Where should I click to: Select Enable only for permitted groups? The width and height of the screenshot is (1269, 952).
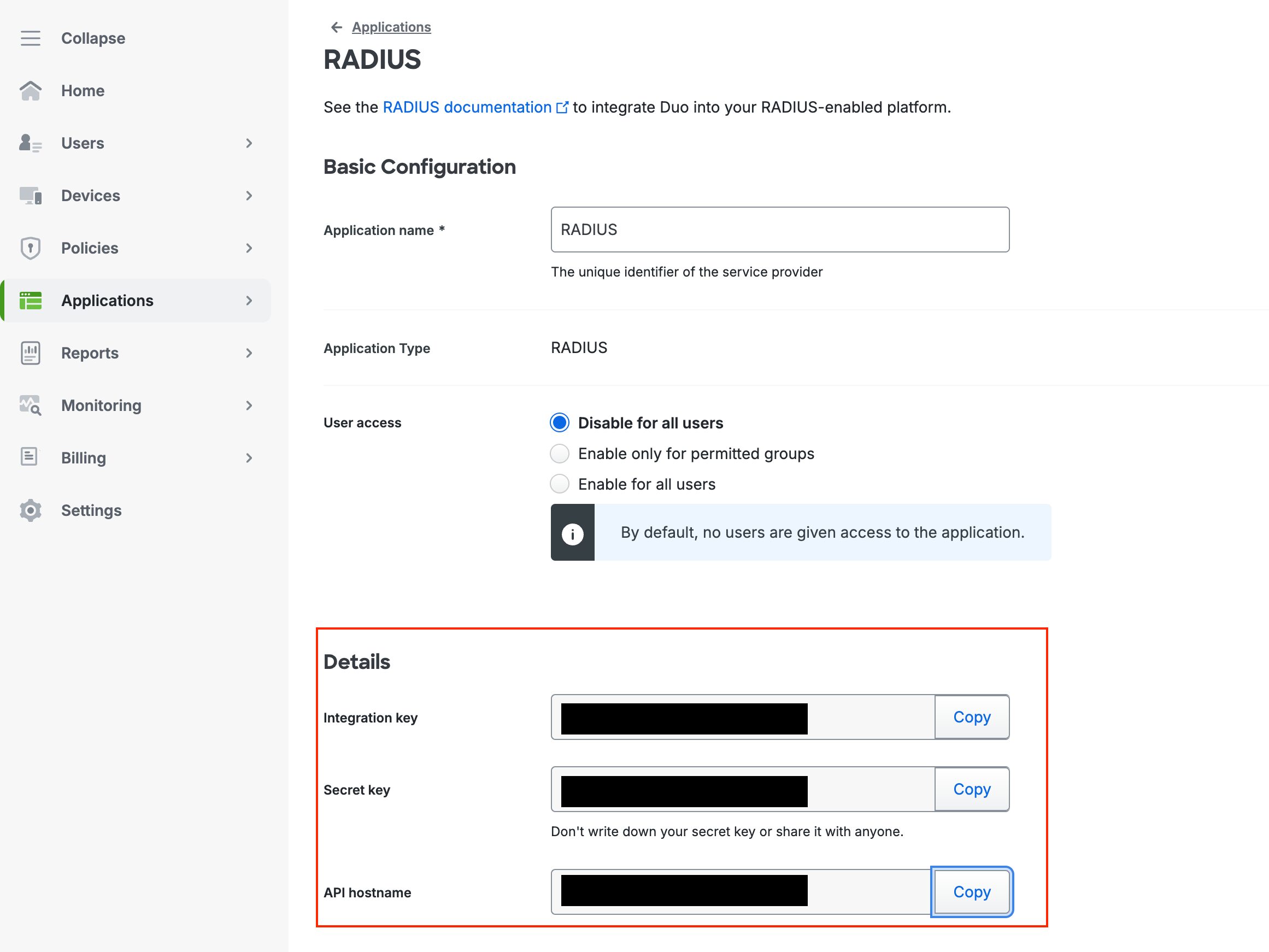pos(559,454)
